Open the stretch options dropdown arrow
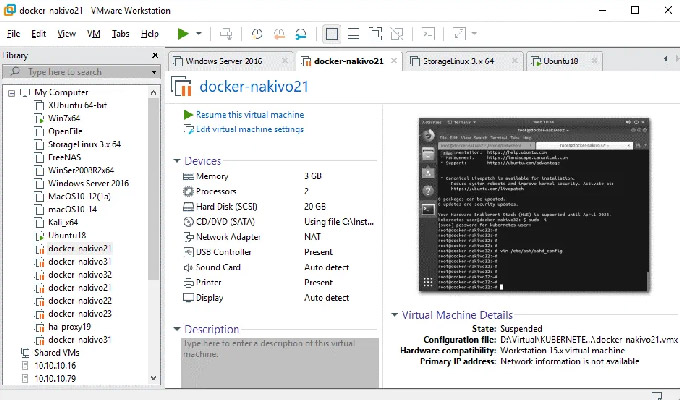Image resolution: width=680 pixels, height=400 pixels. [x=474, y=33]
